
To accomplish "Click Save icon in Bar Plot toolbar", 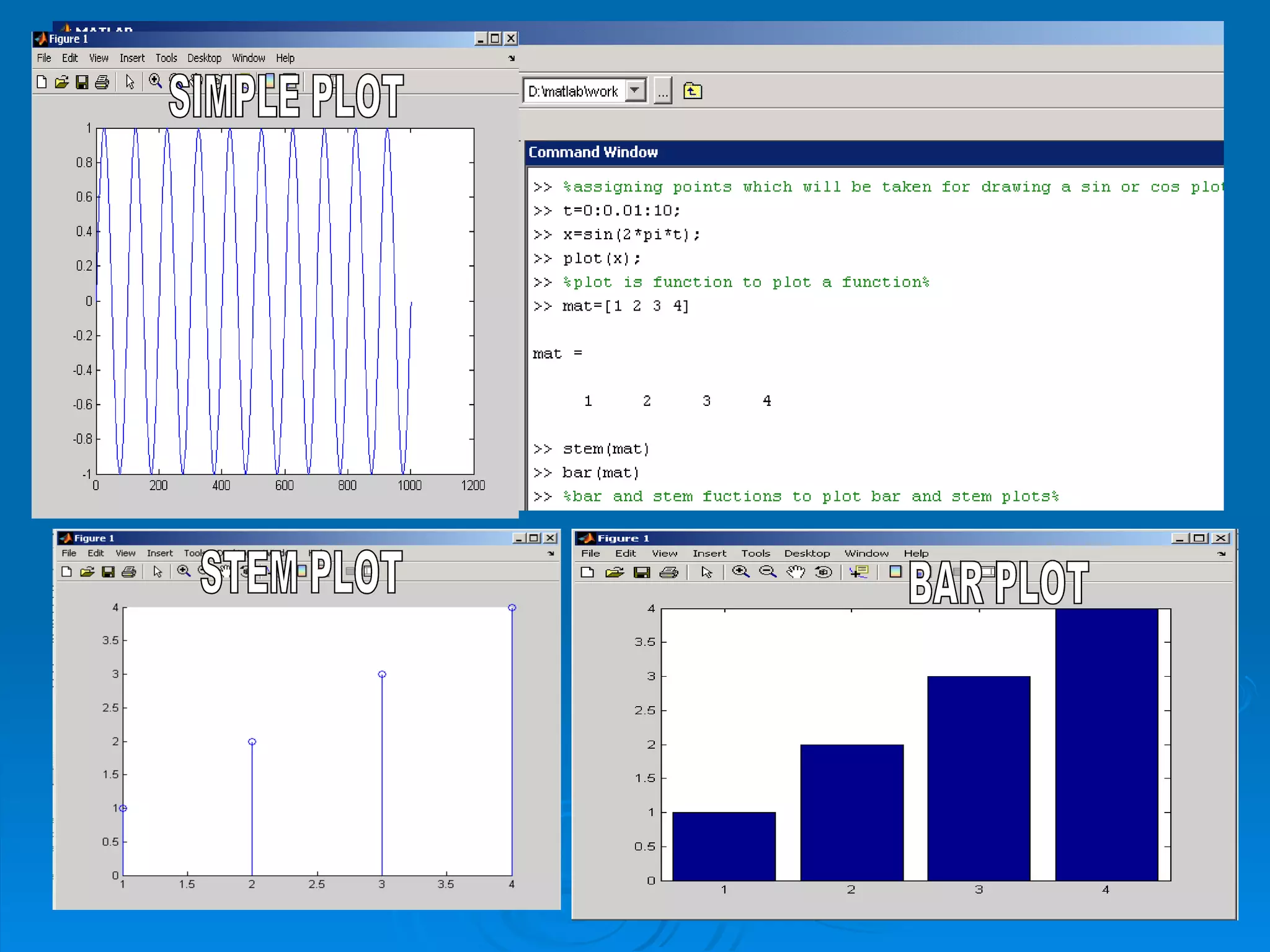I will pyautogui.click(x=642, y=572).
